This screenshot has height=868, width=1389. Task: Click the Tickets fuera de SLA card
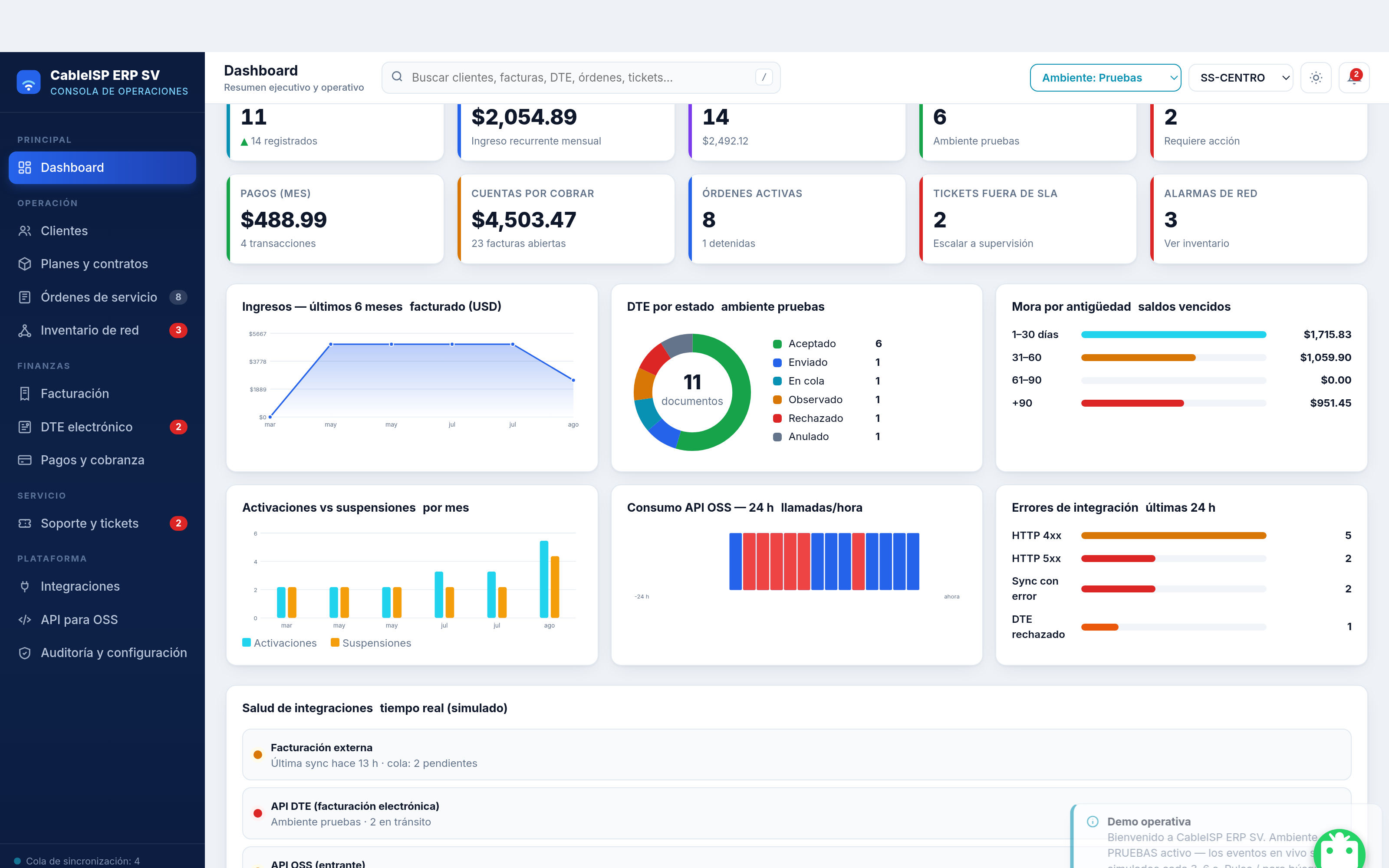pos(1028,219)
